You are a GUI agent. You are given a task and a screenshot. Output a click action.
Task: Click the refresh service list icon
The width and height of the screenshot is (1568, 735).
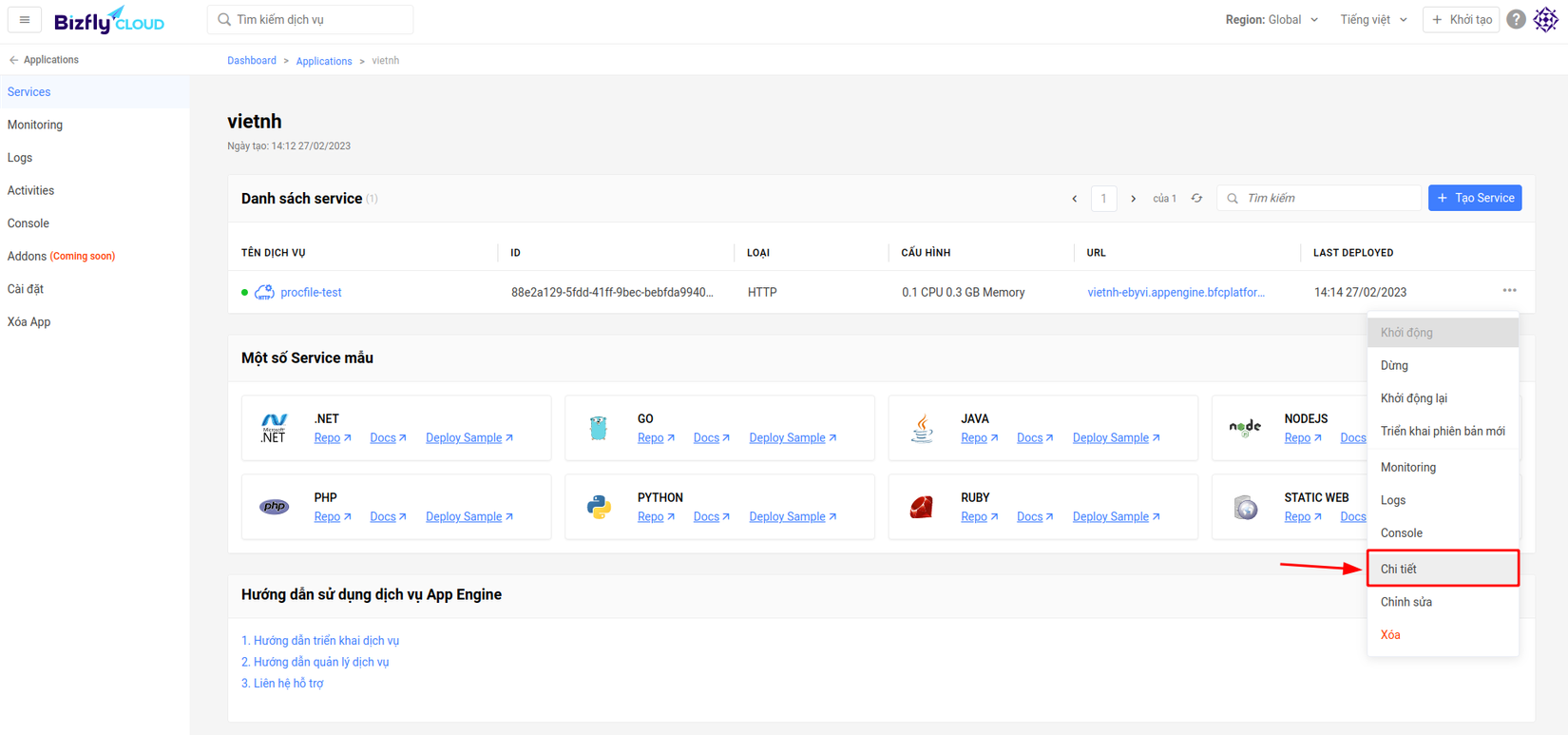coord(1196,199)
